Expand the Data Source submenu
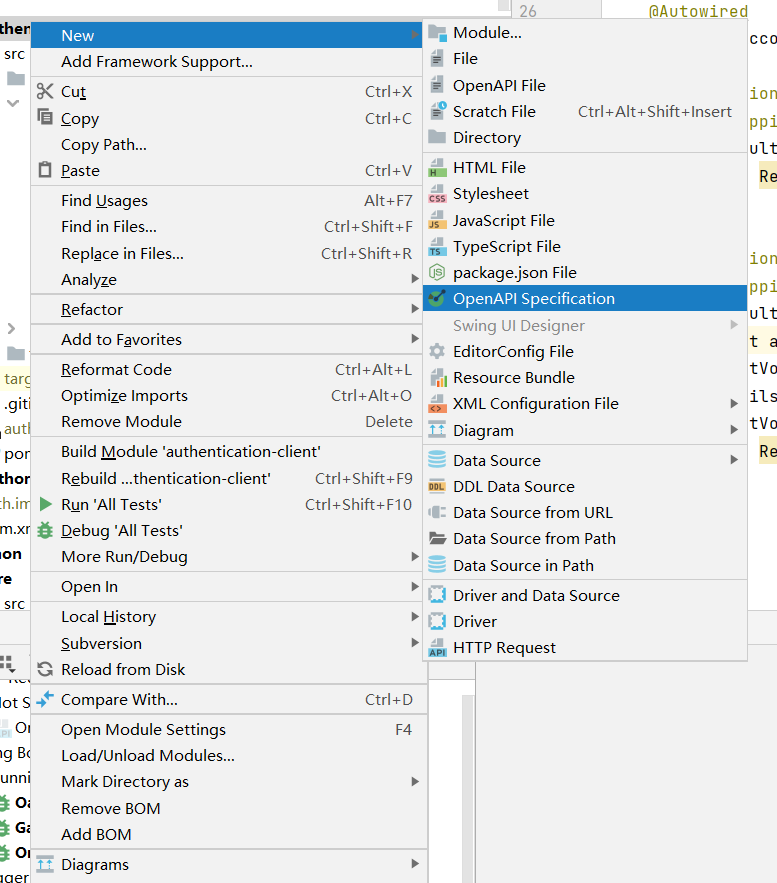777x883 pixels. click(497, 460)
